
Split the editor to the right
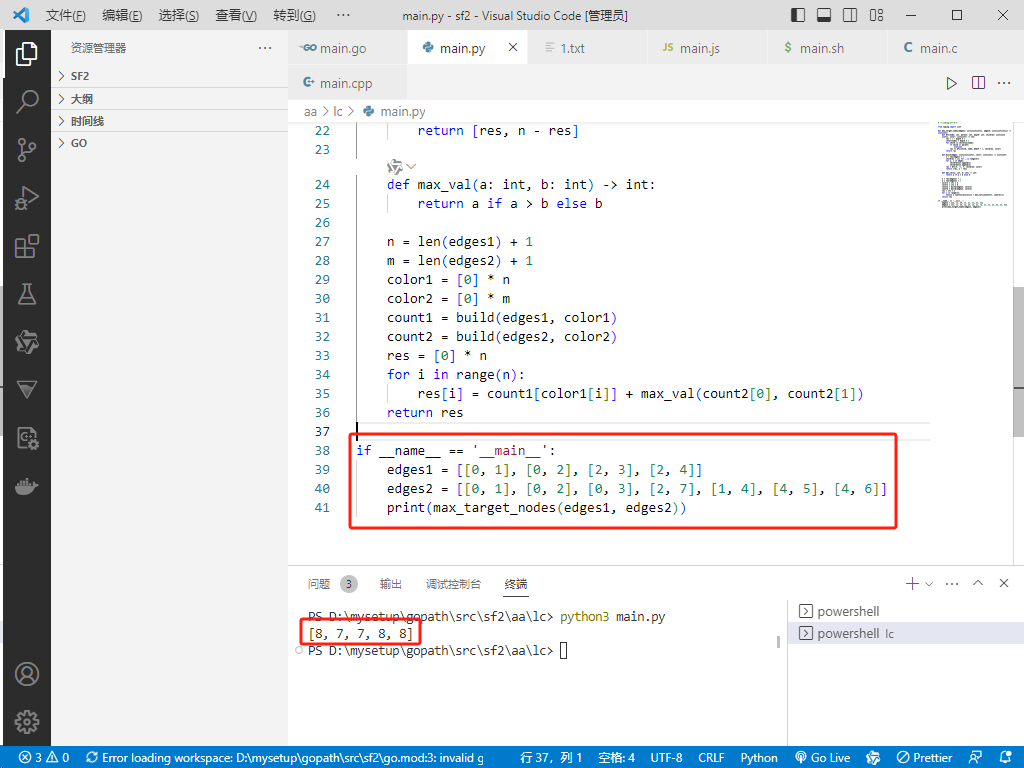978,83
